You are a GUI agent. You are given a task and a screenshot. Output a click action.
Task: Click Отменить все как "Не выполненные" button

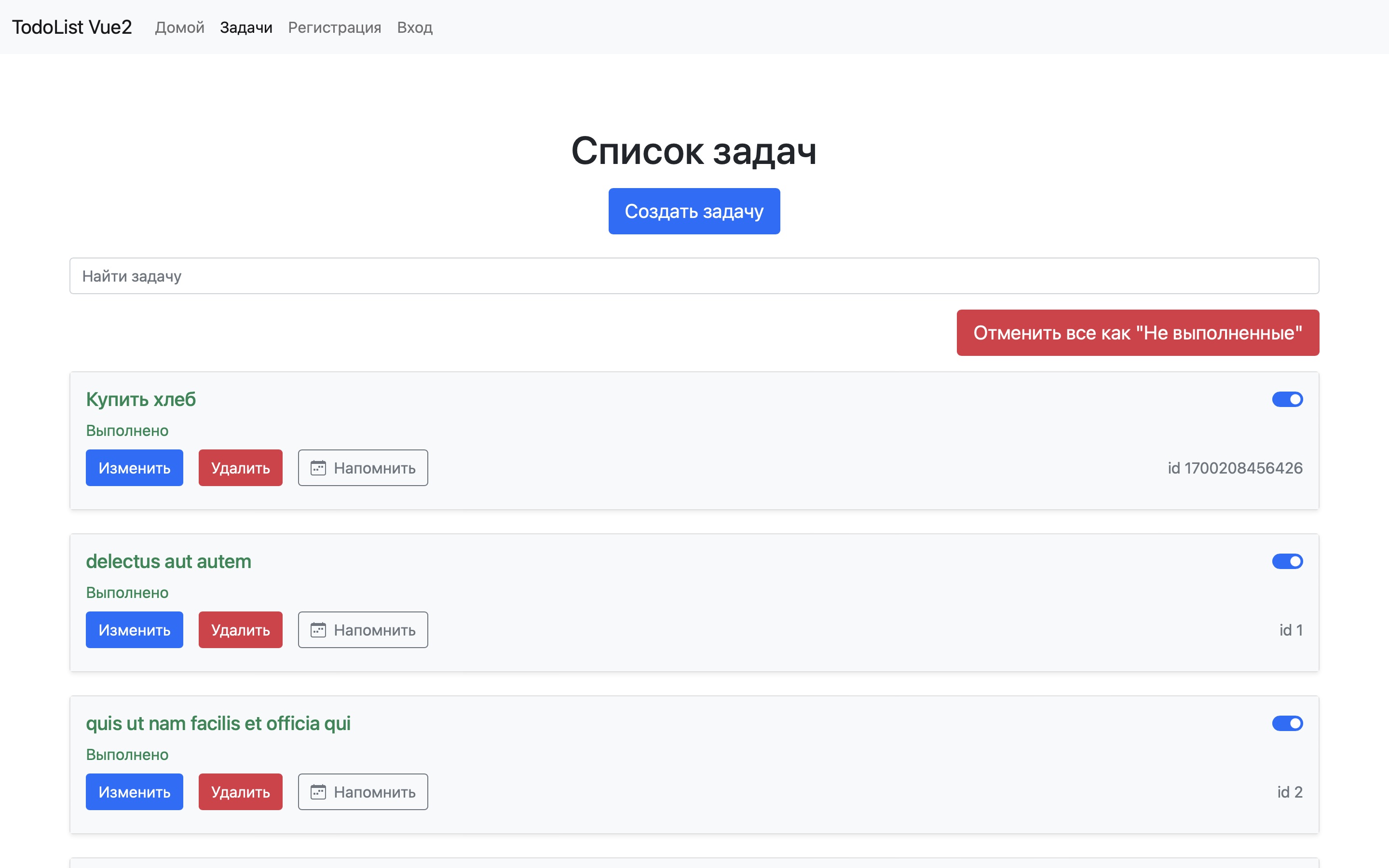(x=1138, y=333)
